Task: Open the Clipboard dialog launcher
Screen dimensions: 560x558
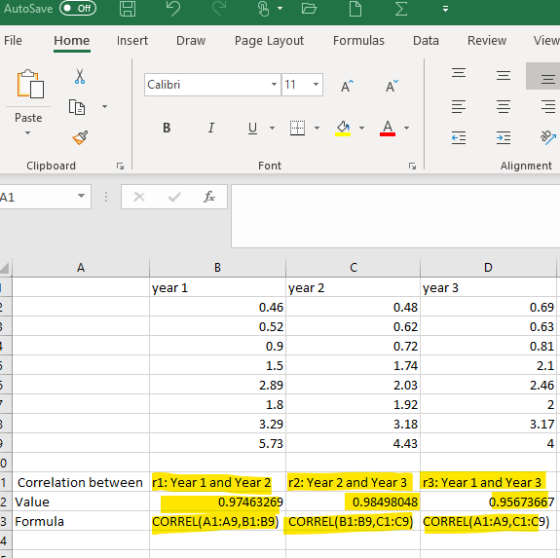Action: (x=120, y=166)
